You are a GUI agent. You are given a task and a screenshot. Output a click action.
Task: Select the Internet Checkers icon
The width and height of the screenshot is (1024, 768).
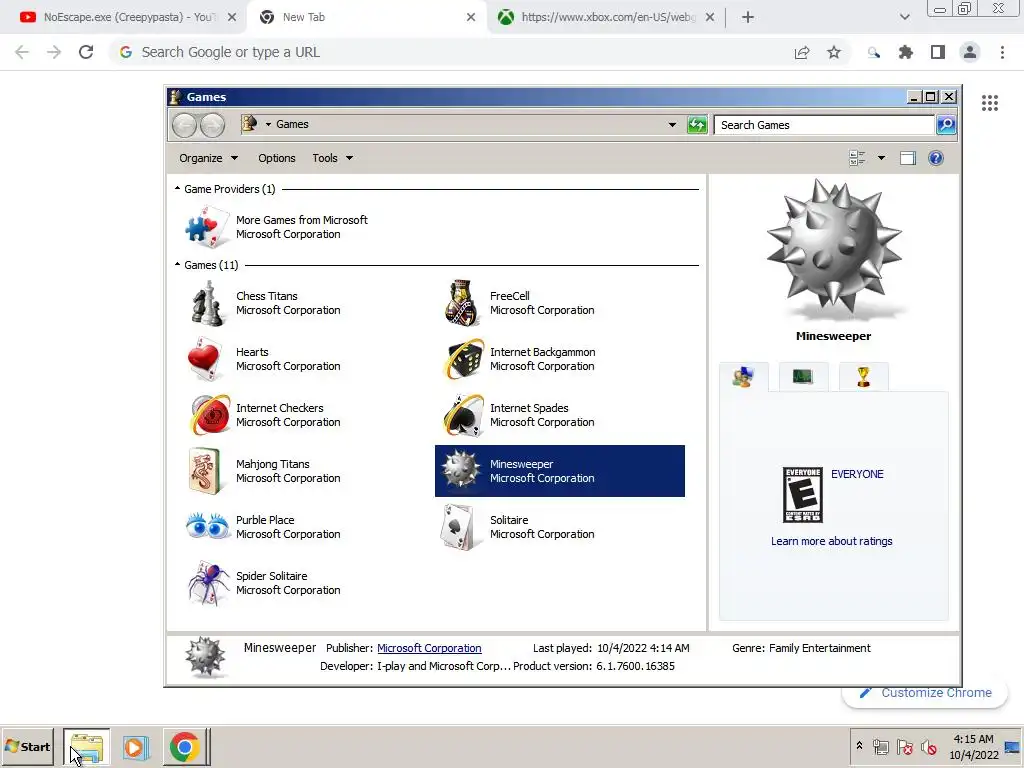click(209, 415)
